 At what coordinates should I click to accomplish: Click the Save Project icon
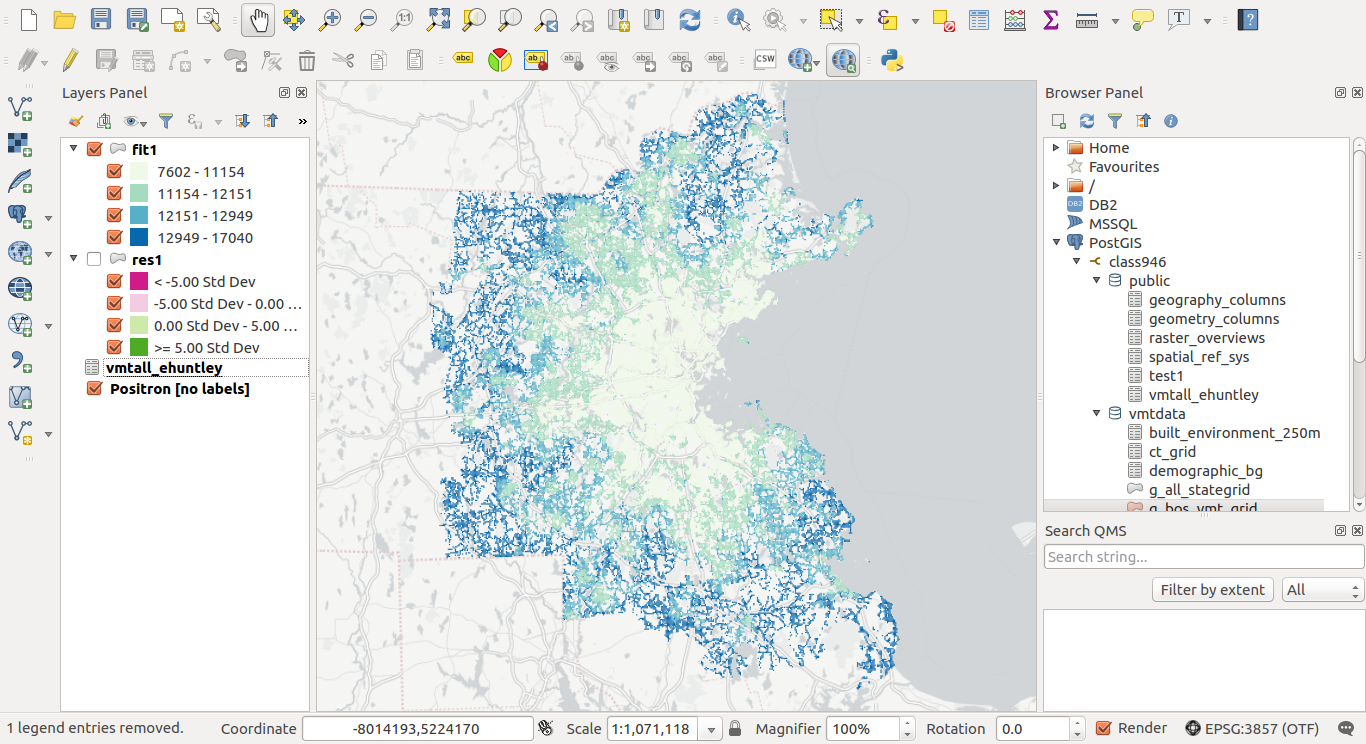pyautogui.click(x=101, y=19)
